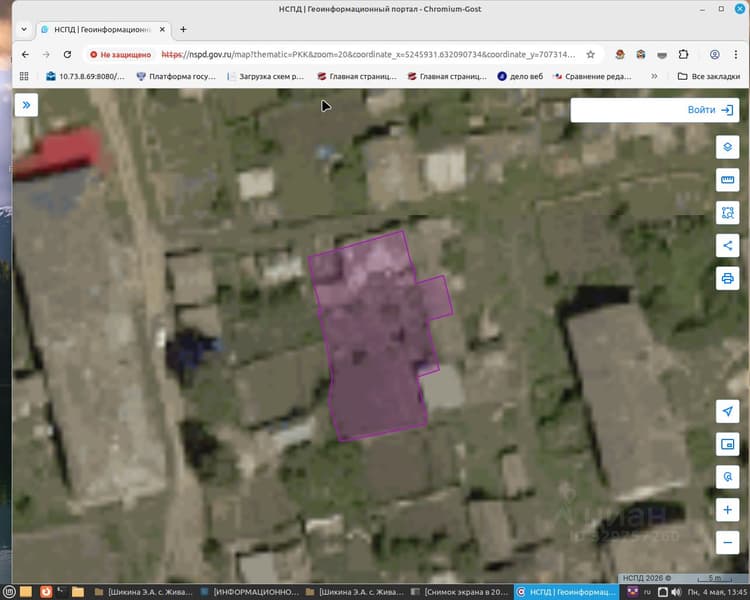Switch to Снимок экрана taskbar window
This screenshot has width=750, height=600.
point(460,592)
